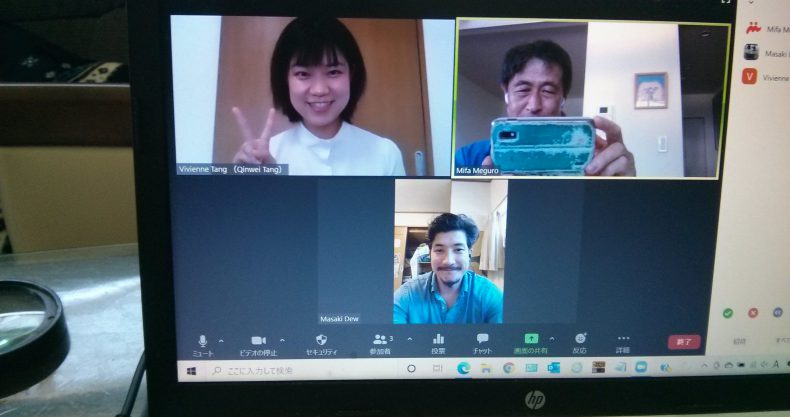The width and height of the screenshot is (790, 417).
Task: Click the red End meeting button
Action: 684,342
